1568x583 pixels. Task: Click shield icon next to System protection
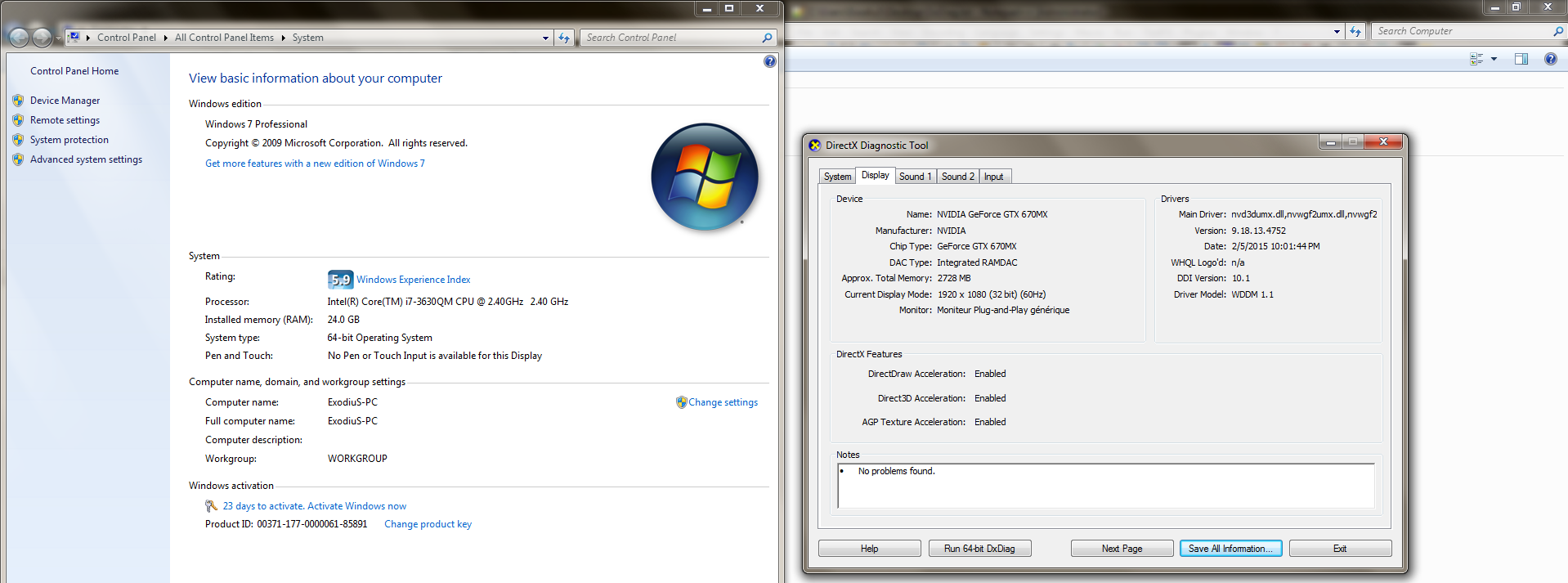click(x=18, y=140)
